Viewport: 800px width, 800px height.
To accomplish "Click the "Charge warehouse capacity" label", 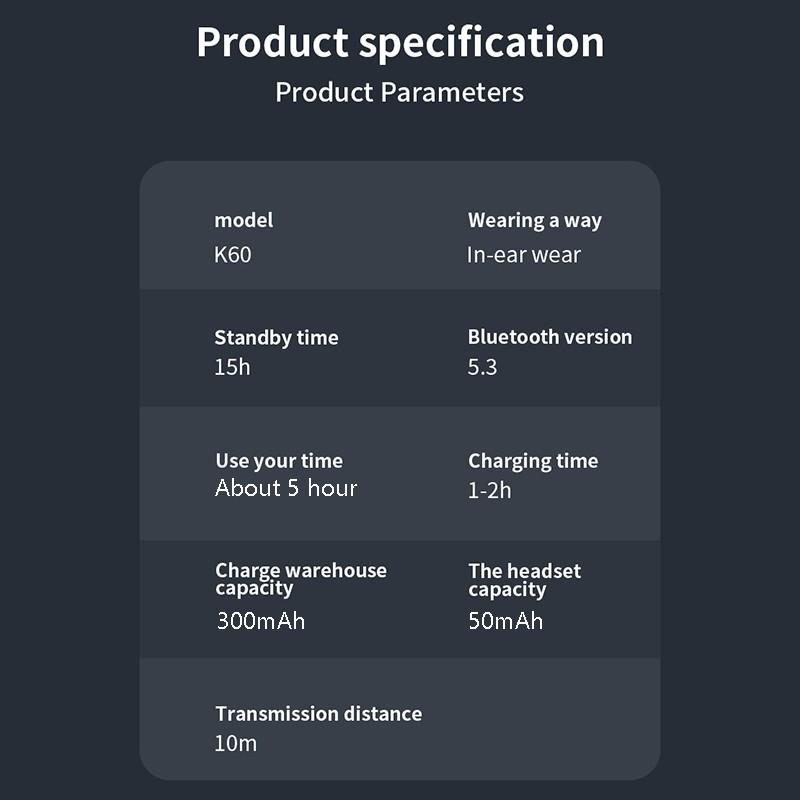I will coord(301,579).
